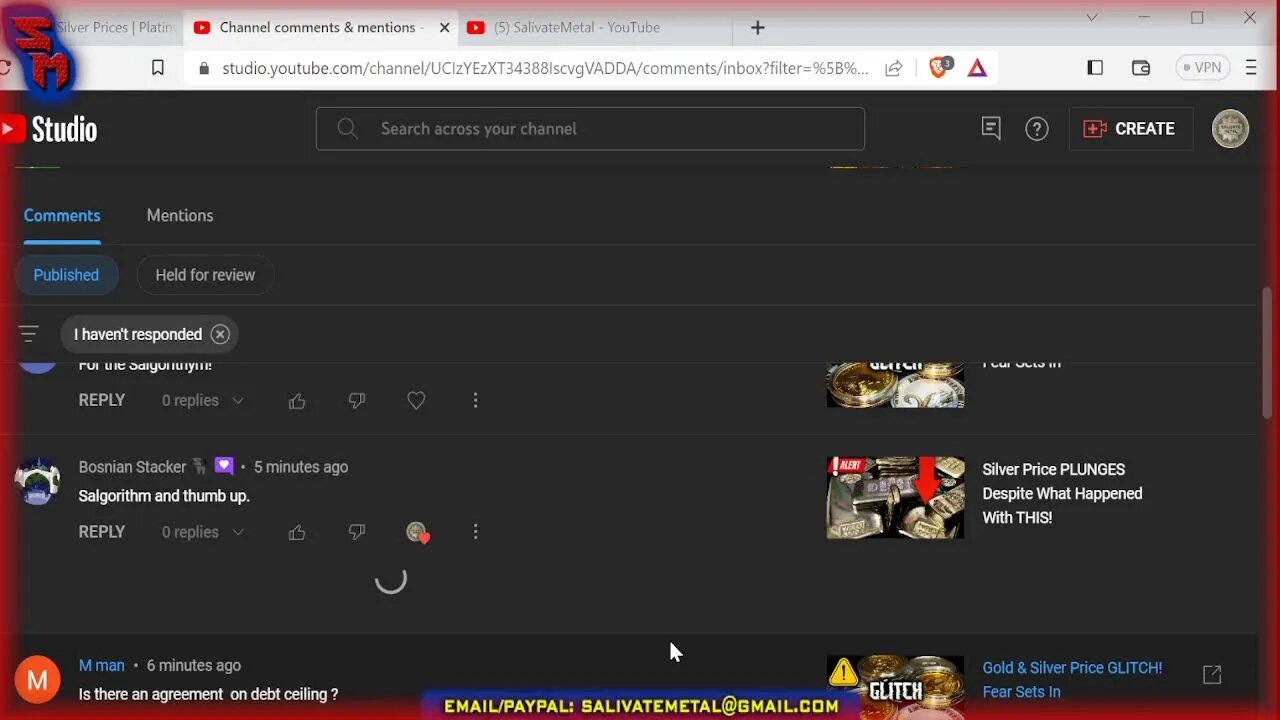
Task: Click the '6 minutes ago' timestamp
Action: point(194,666)
